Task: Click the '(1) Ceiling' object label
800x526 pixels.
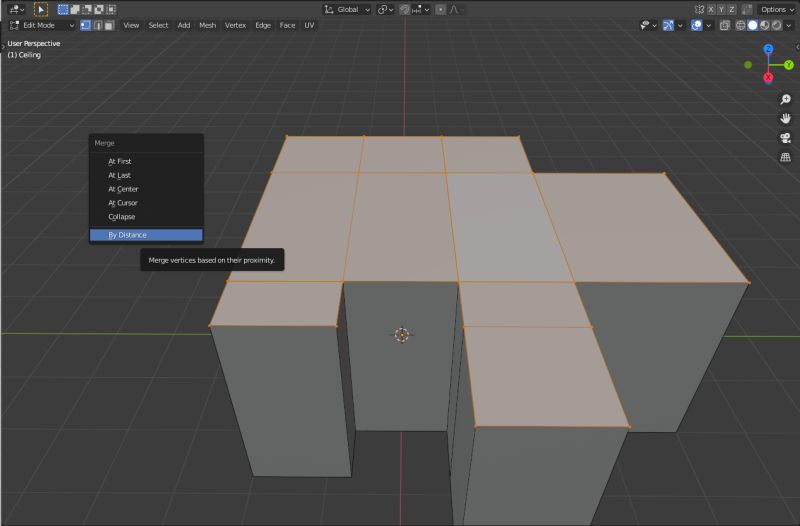Action: 24,55
